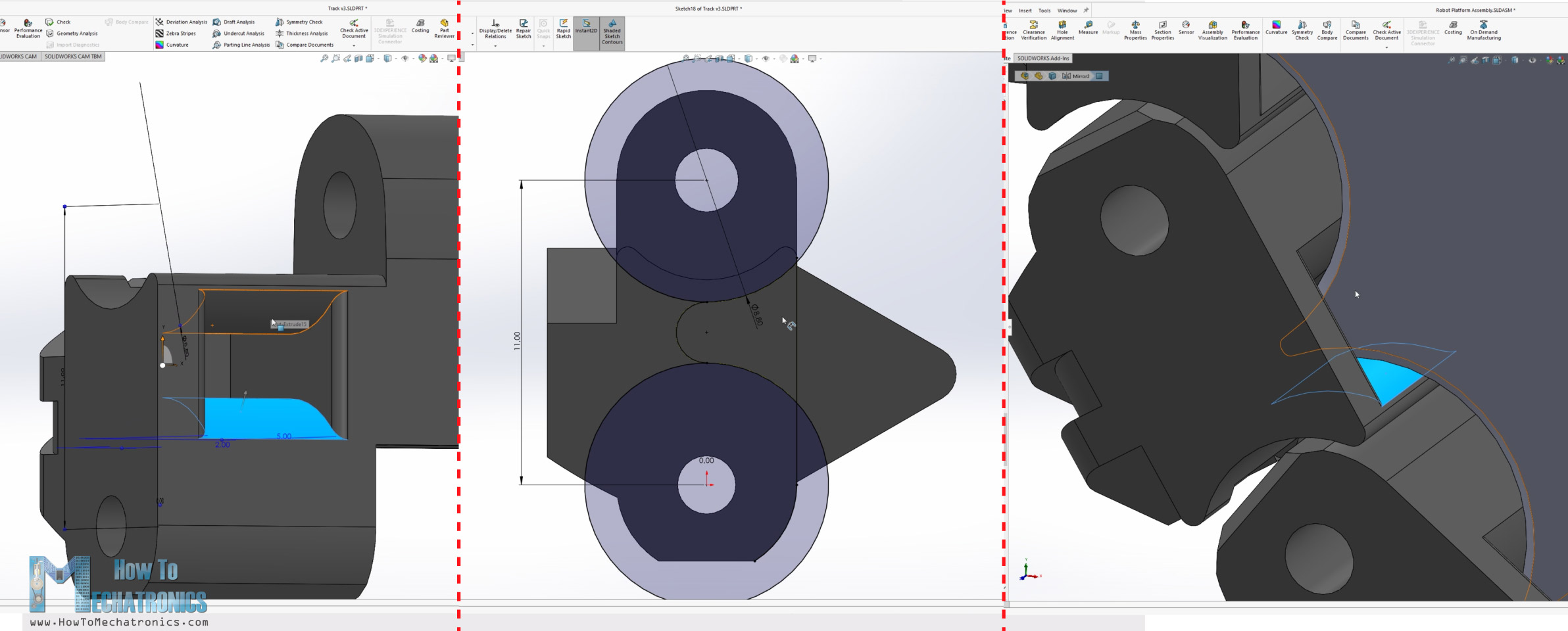Launch Part Reviewer

tap(445, 28)
